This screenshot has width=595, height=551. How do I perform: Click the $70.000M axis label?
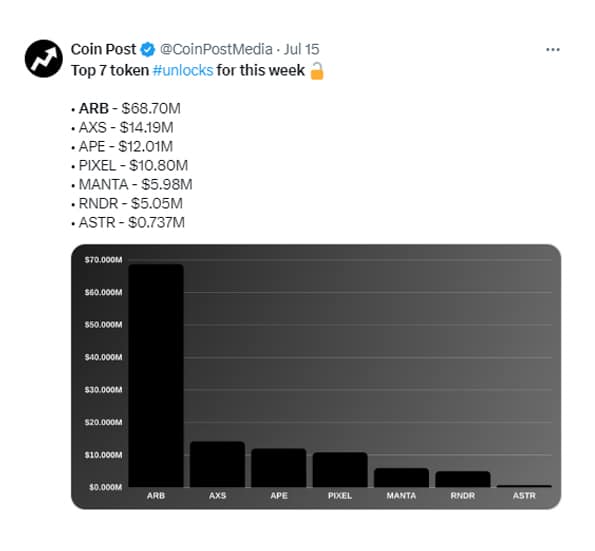coord(103,260)
